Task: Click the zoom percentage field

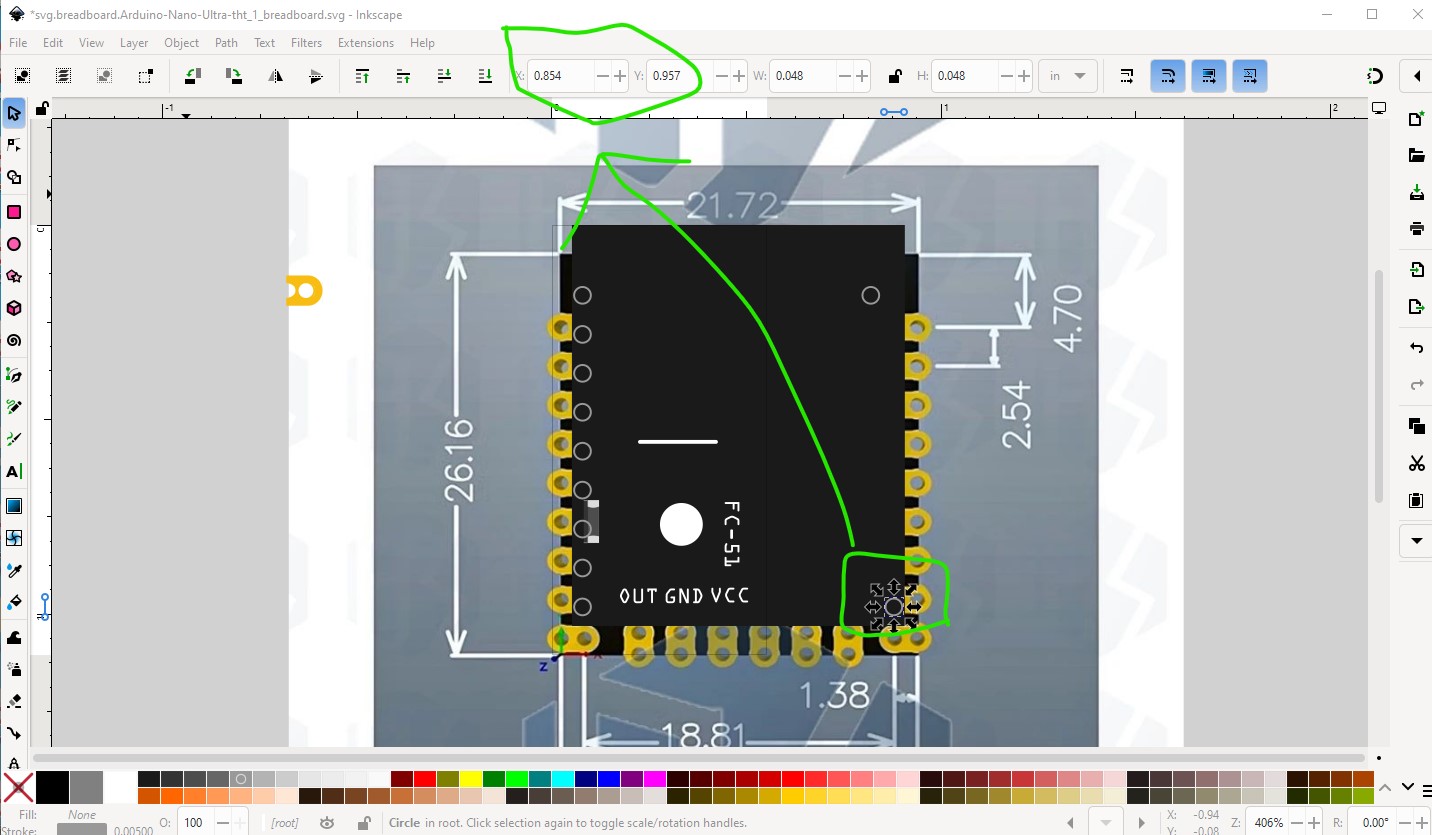Action: coord(1268,823)
